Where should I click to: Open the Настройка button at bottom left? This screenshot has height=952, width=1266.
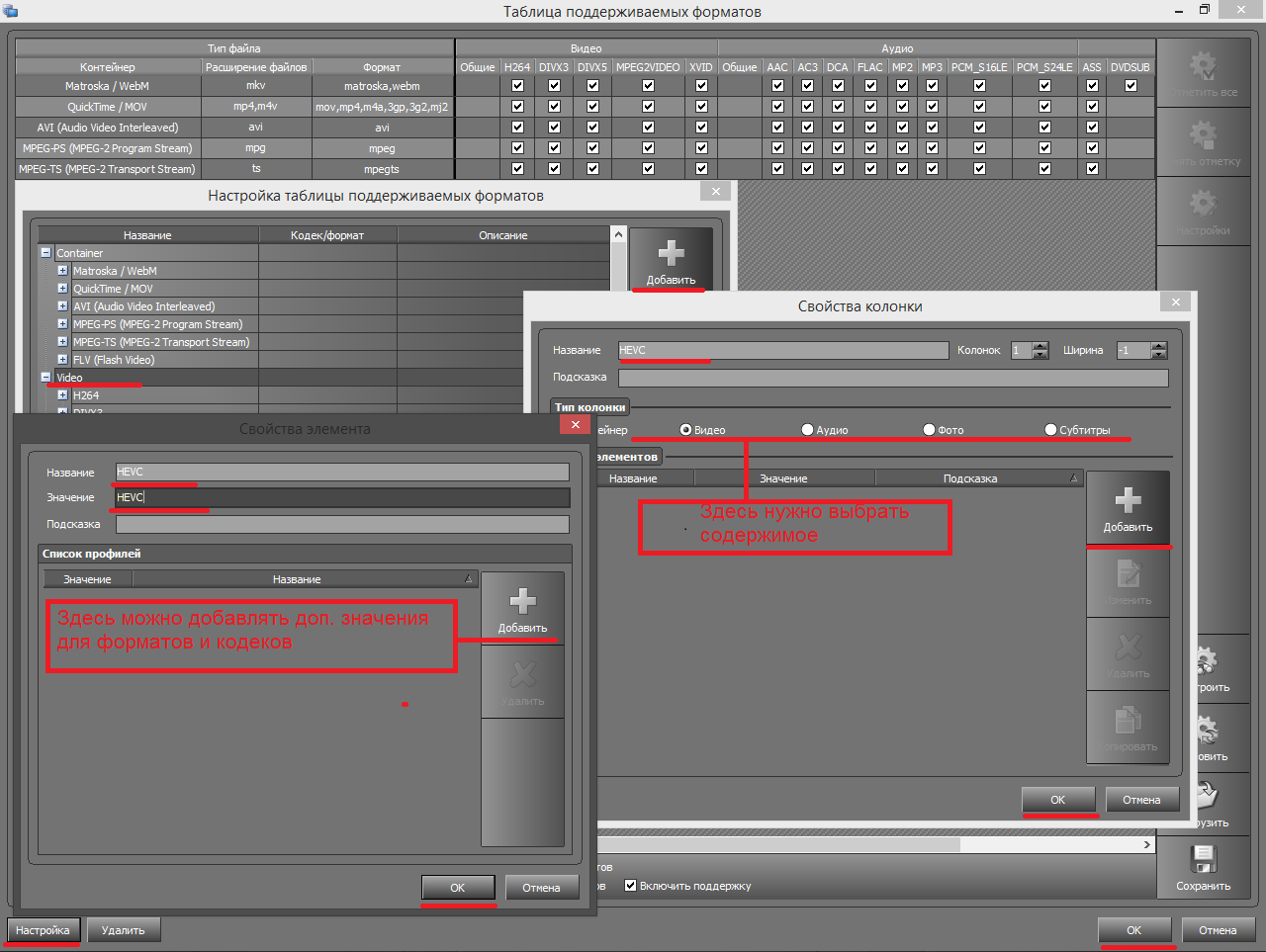[x=43, y=930]
